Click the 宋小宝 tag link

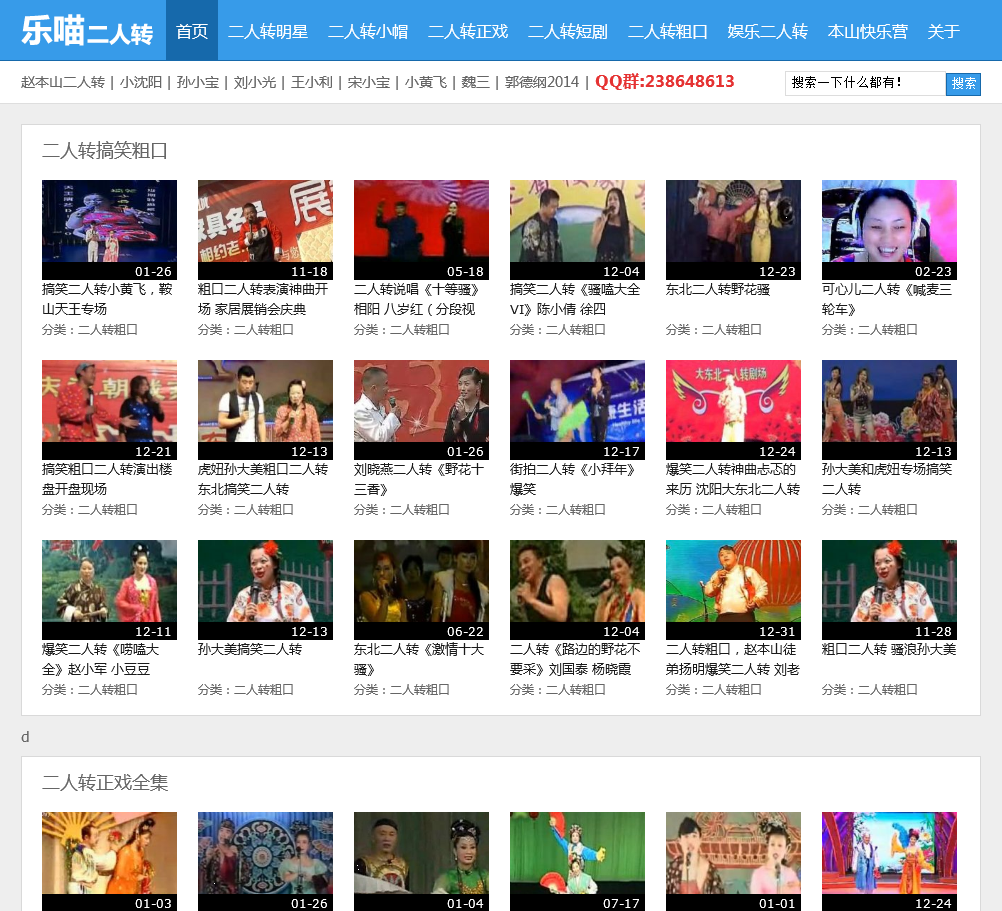click(369, 82)
